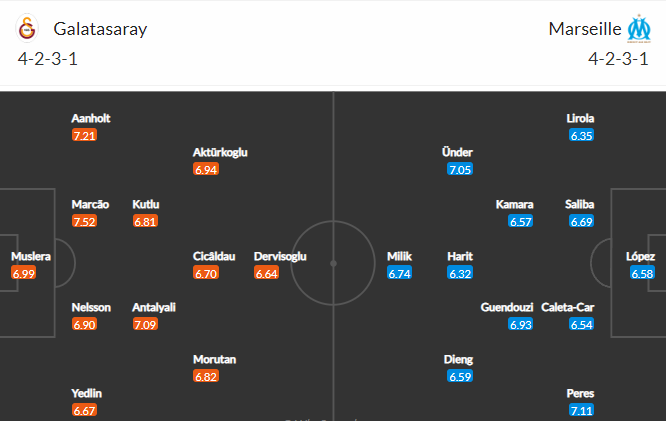Click López's 6.58 rating badge

tap(642, 273)
